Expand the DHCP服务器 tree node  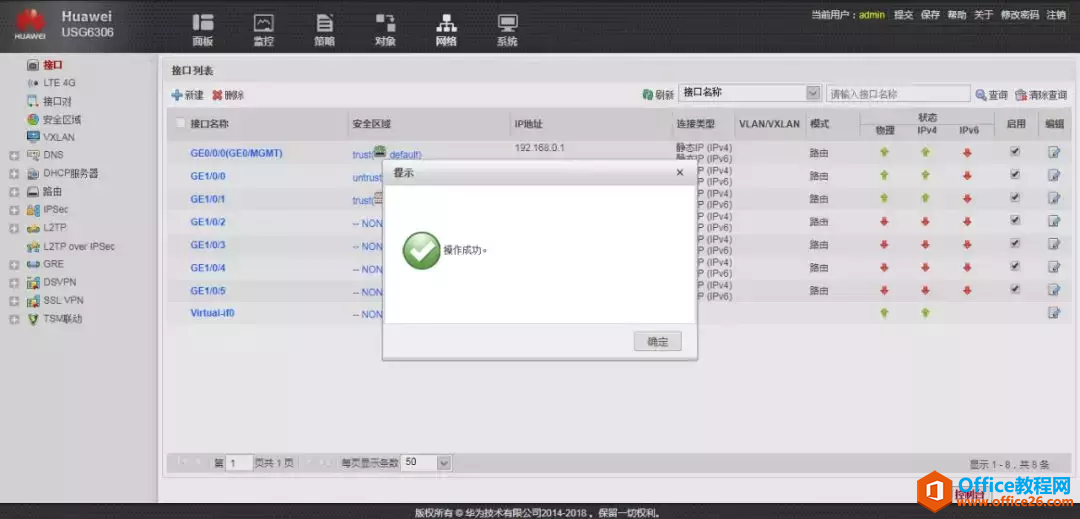[x=14, y=174]
